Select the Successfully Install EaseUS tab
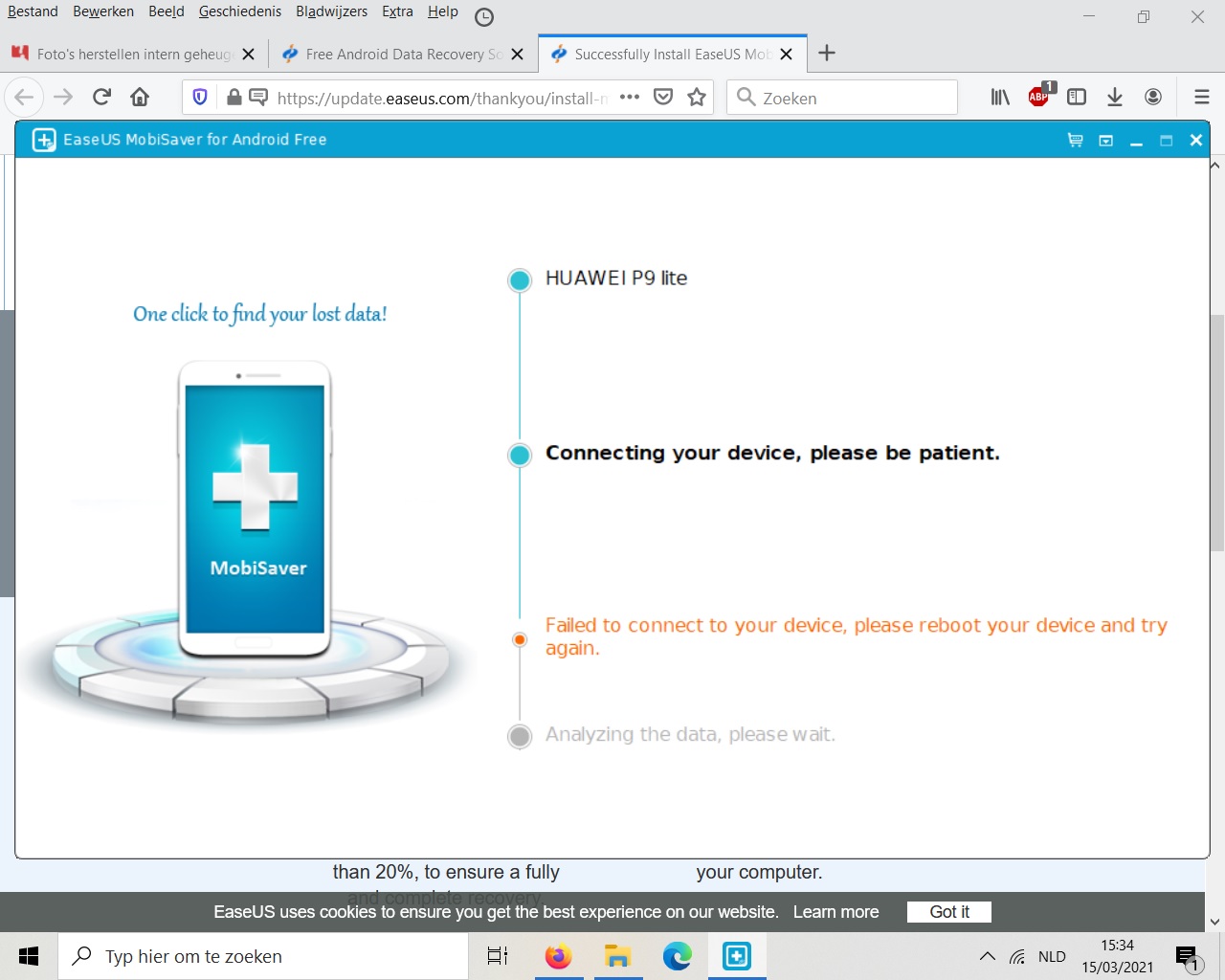 673,54
